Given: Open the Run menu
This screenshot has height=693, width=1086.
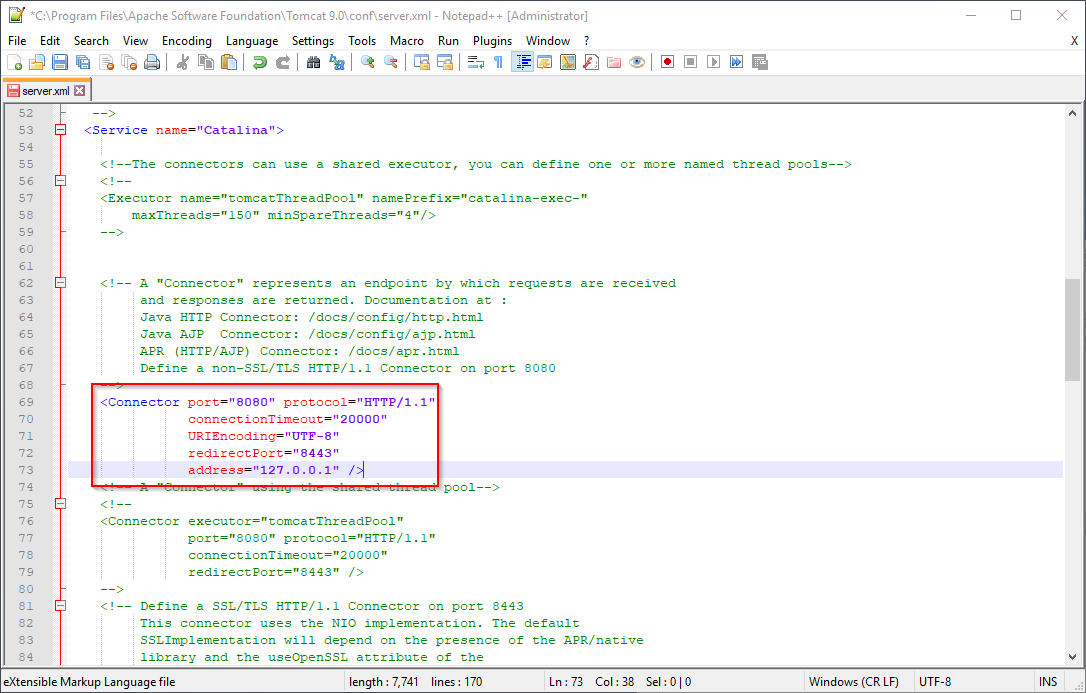Looking at the screenshot, I should (x=449, y=41).
